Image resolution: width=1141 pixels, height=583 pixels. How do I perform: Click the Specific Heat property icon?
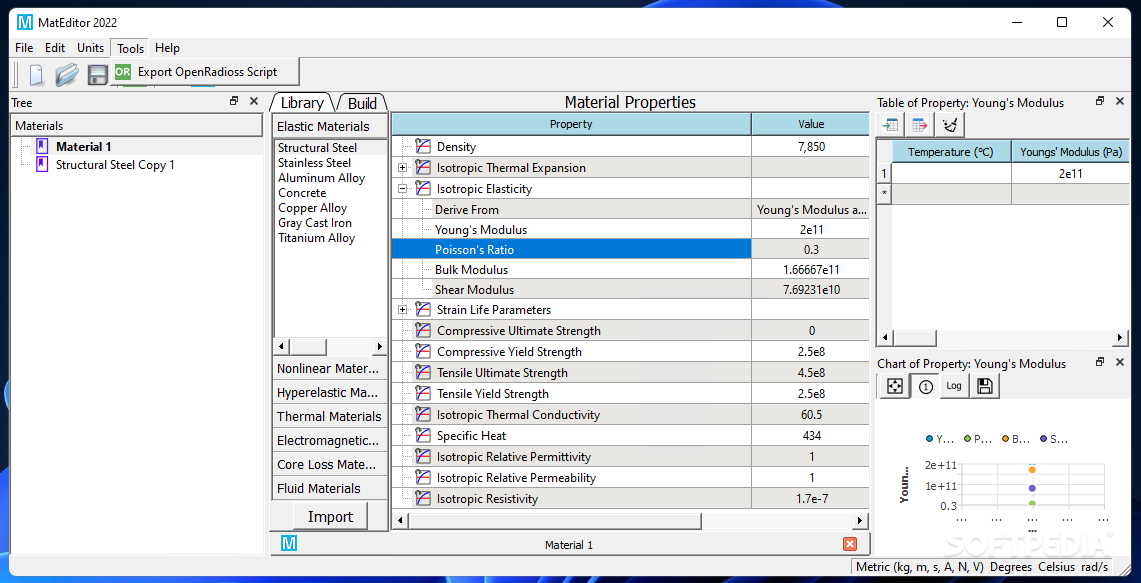point(423,435)
